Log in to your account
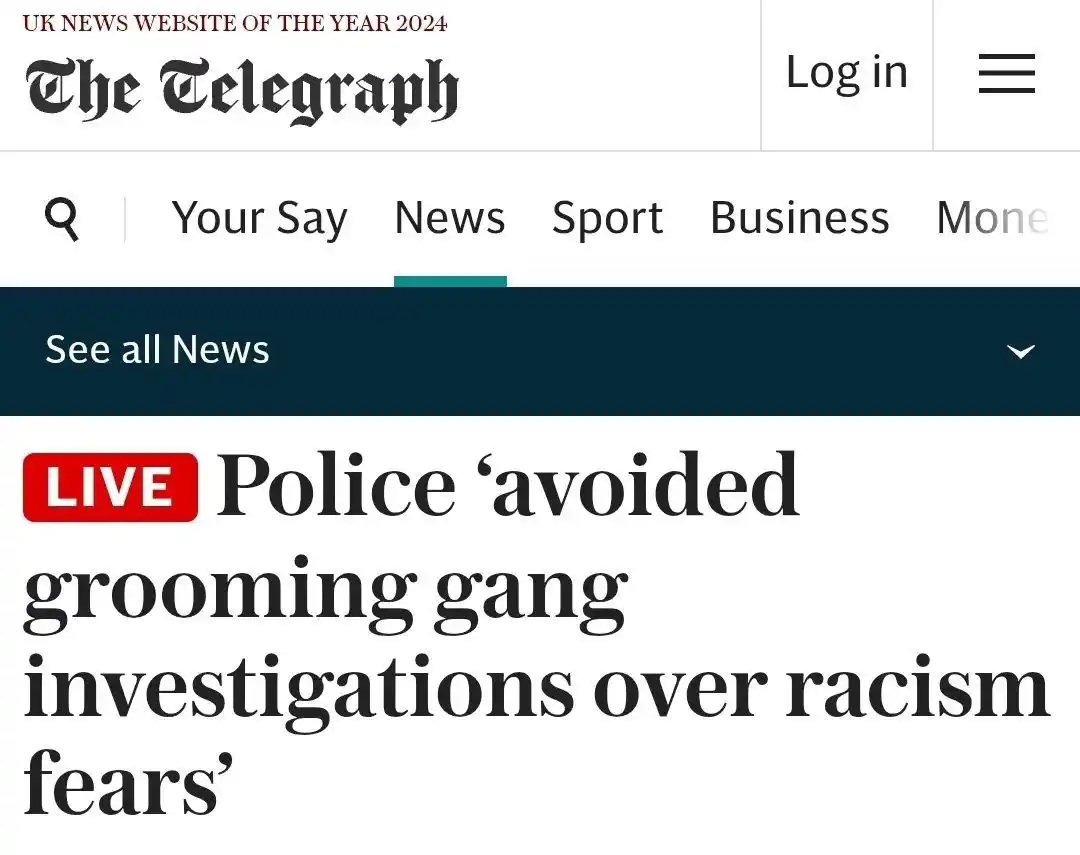This screenshot has height=855, width=1080. 847,72
